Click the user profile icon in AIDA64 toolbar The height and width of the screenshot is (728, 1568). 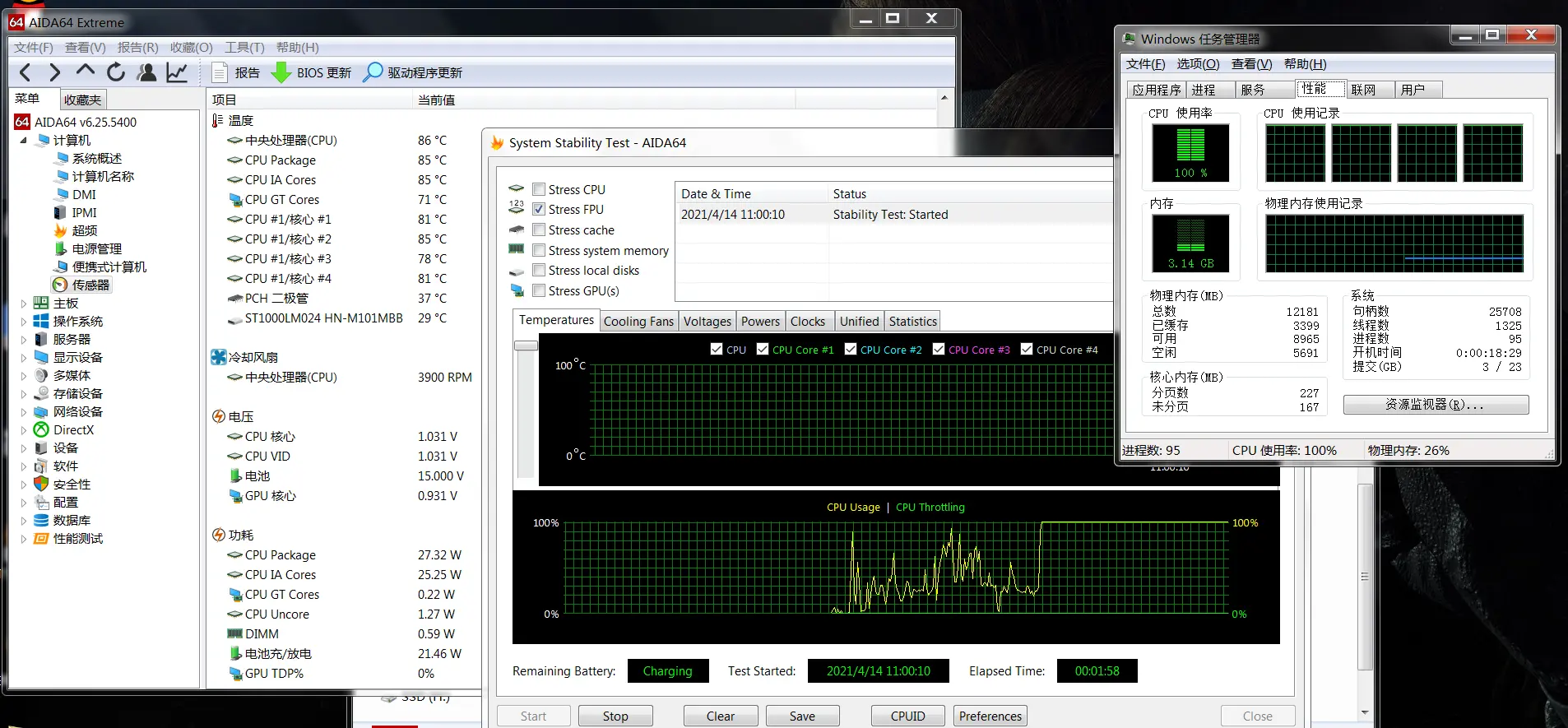147,72
